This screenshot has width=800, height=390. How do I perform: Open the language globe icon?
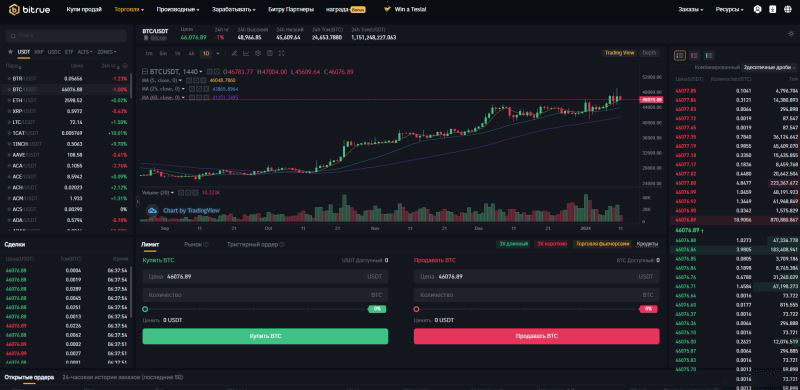(787, 9)
